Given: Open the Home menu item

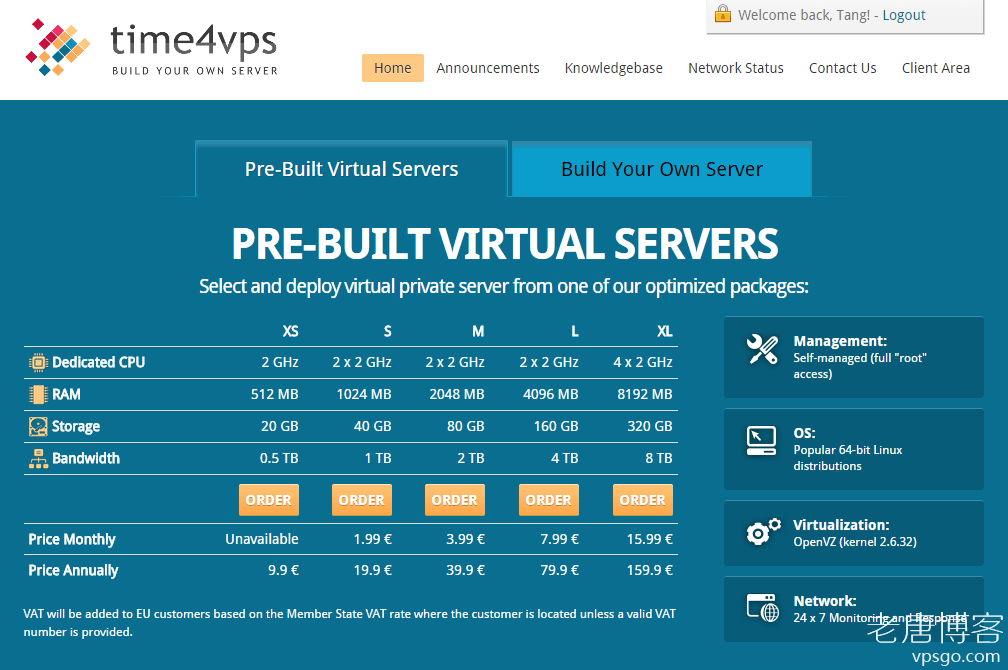Looking at the screenshot, I should tap(393, 68).
